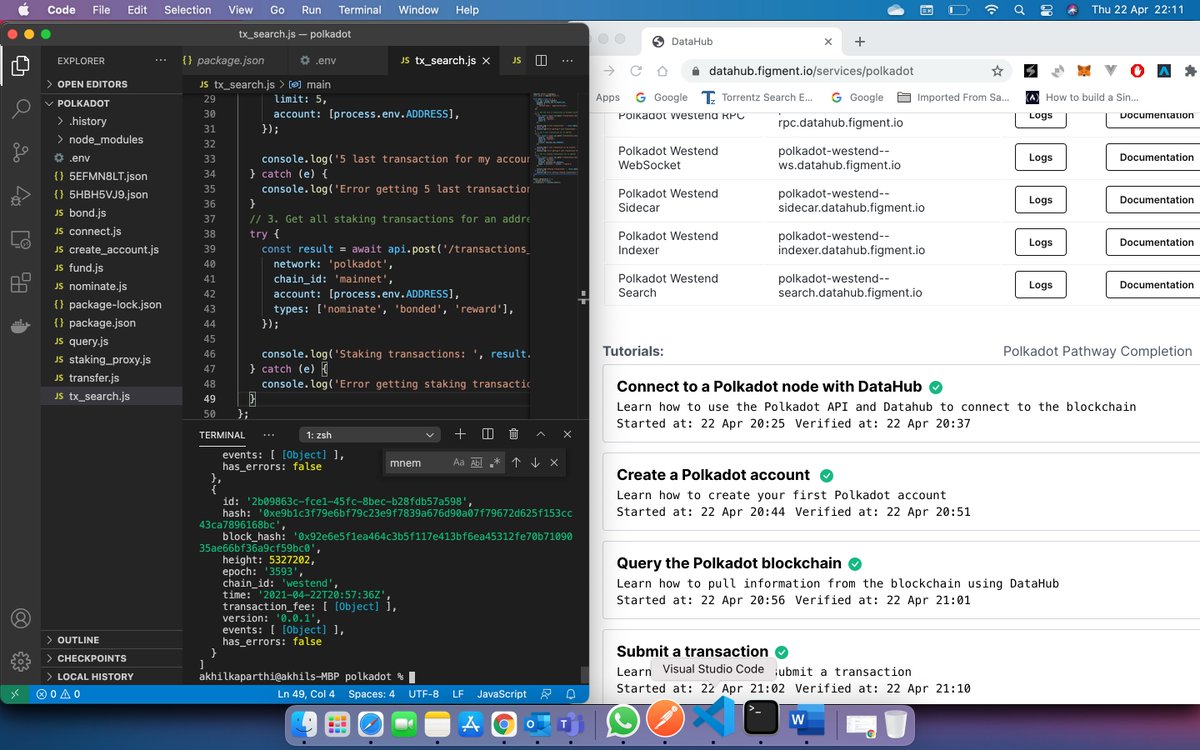Click the MetaMask fox extension icon
This screenshot has width=1200, height=750.
coord(1085,71)
